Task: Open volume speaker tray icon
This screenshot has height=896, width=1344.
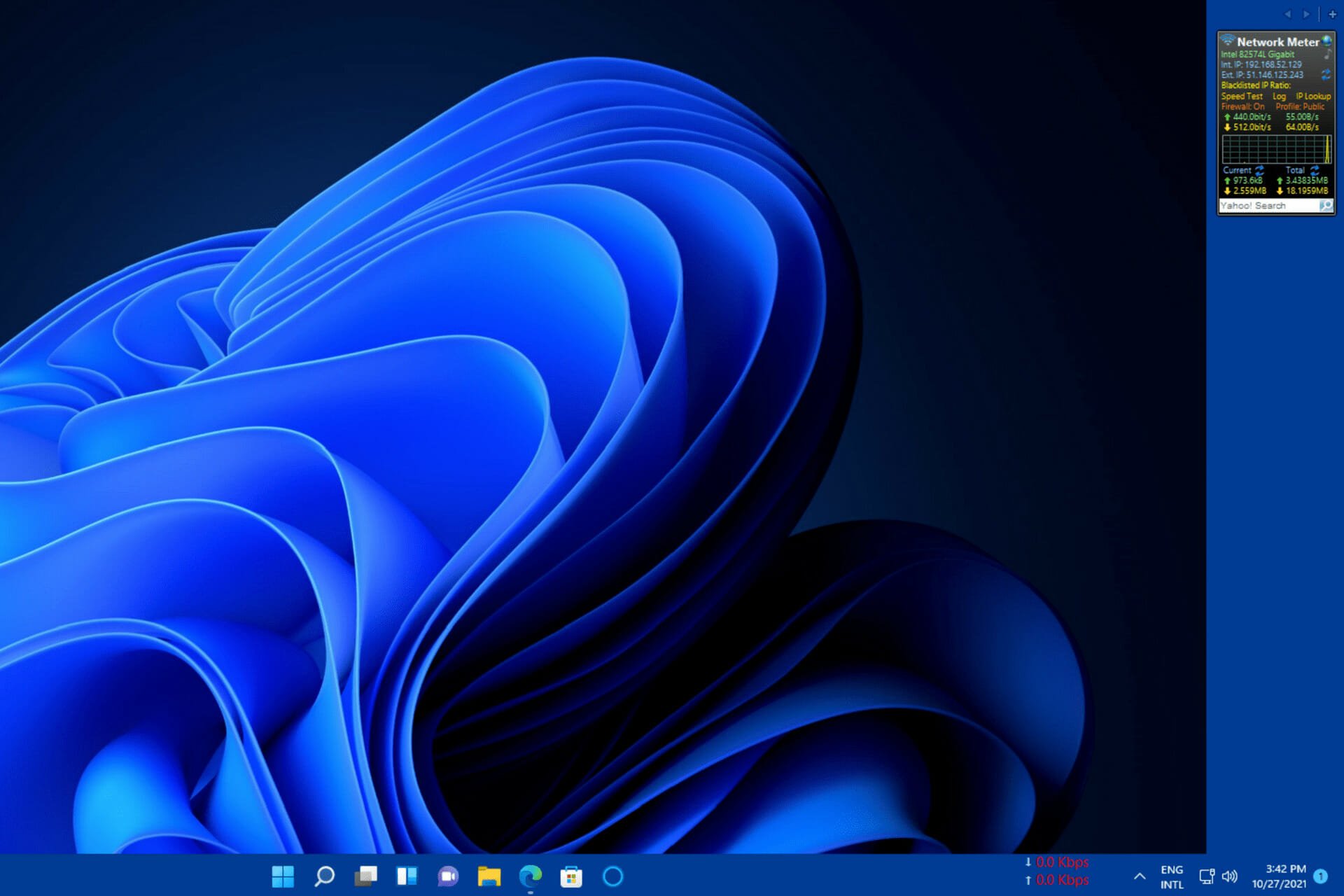Action: click(x=1230, y=876)
